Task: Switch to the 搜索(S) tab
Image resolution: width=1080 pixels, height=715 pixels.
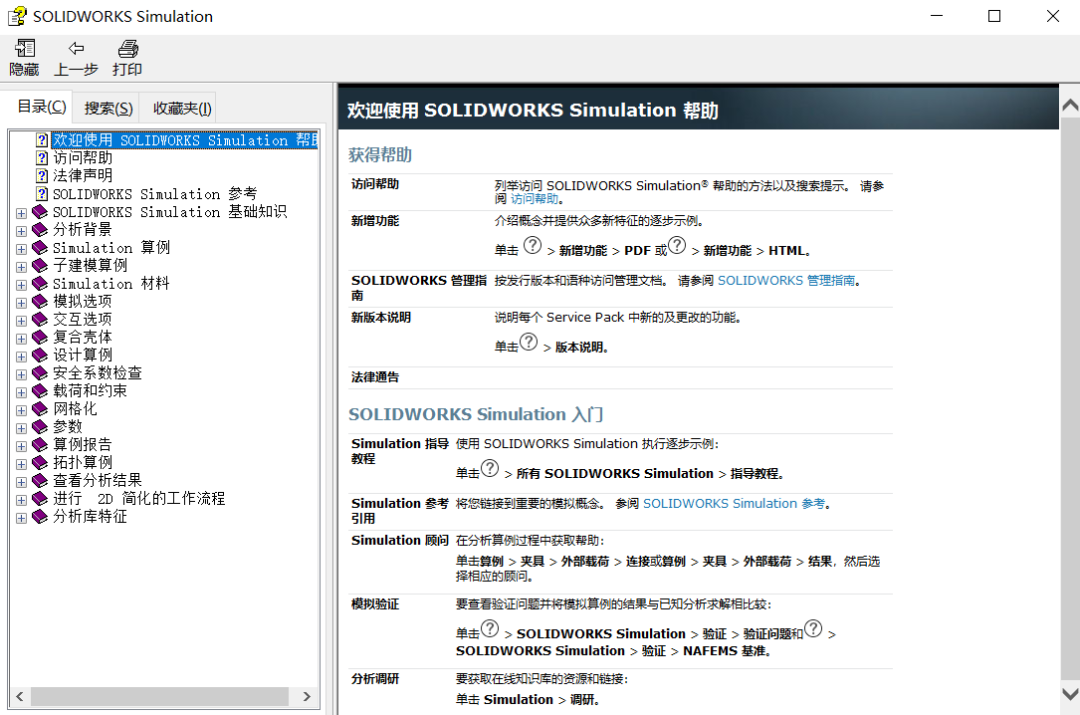Action: [x=108, y=108]
